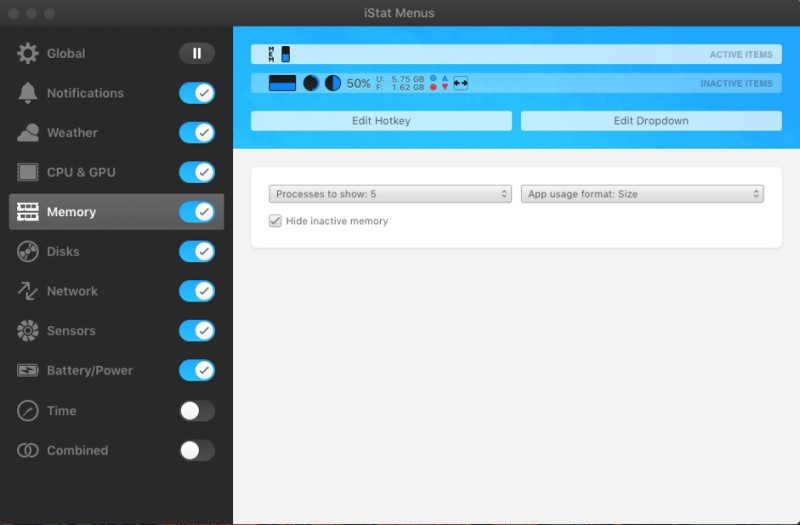Select the double-arrow spacer item

coord(460,83)
